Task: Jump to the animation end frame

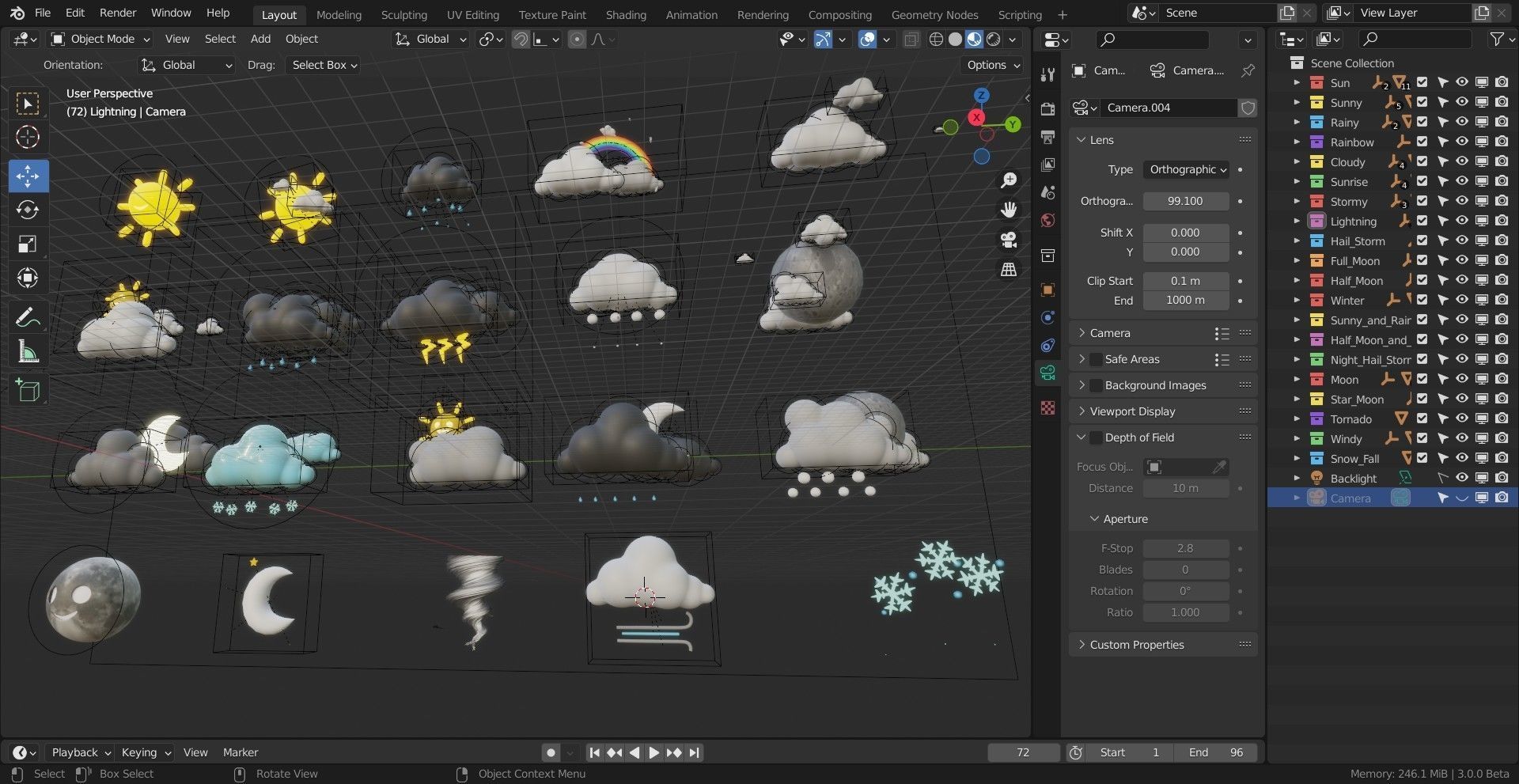Action: tap(694, 752)
